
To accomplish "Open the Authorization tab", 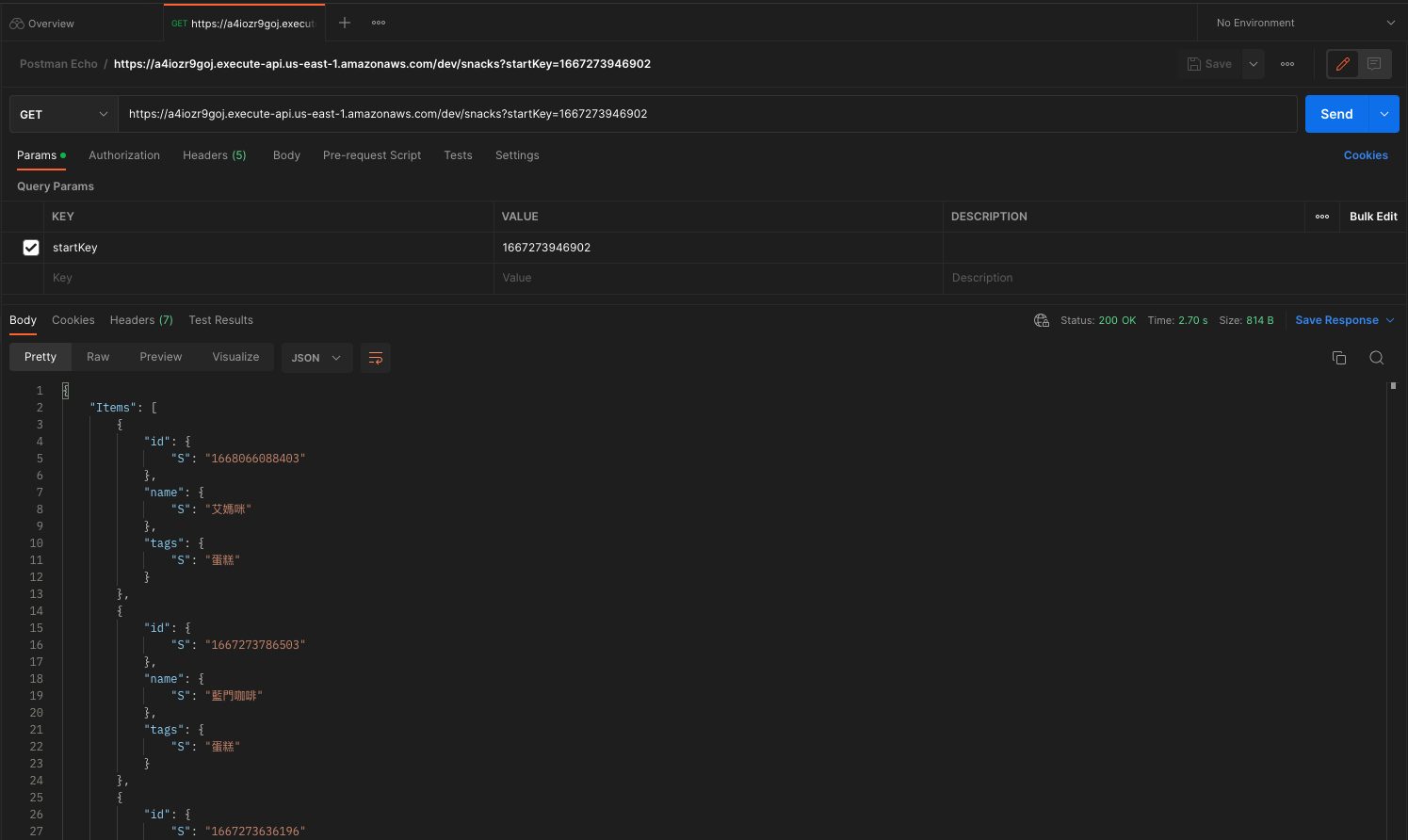I will [124, 155].
